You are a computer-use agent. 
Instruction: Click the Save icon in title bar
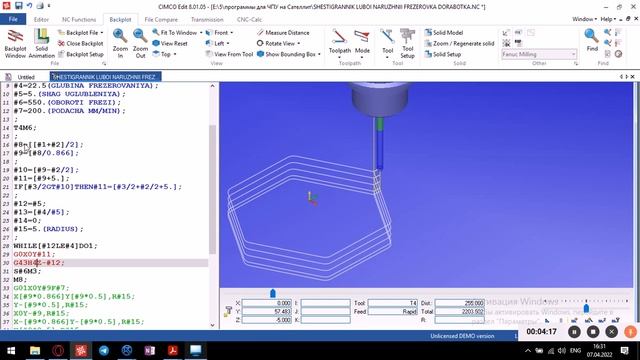18,6
